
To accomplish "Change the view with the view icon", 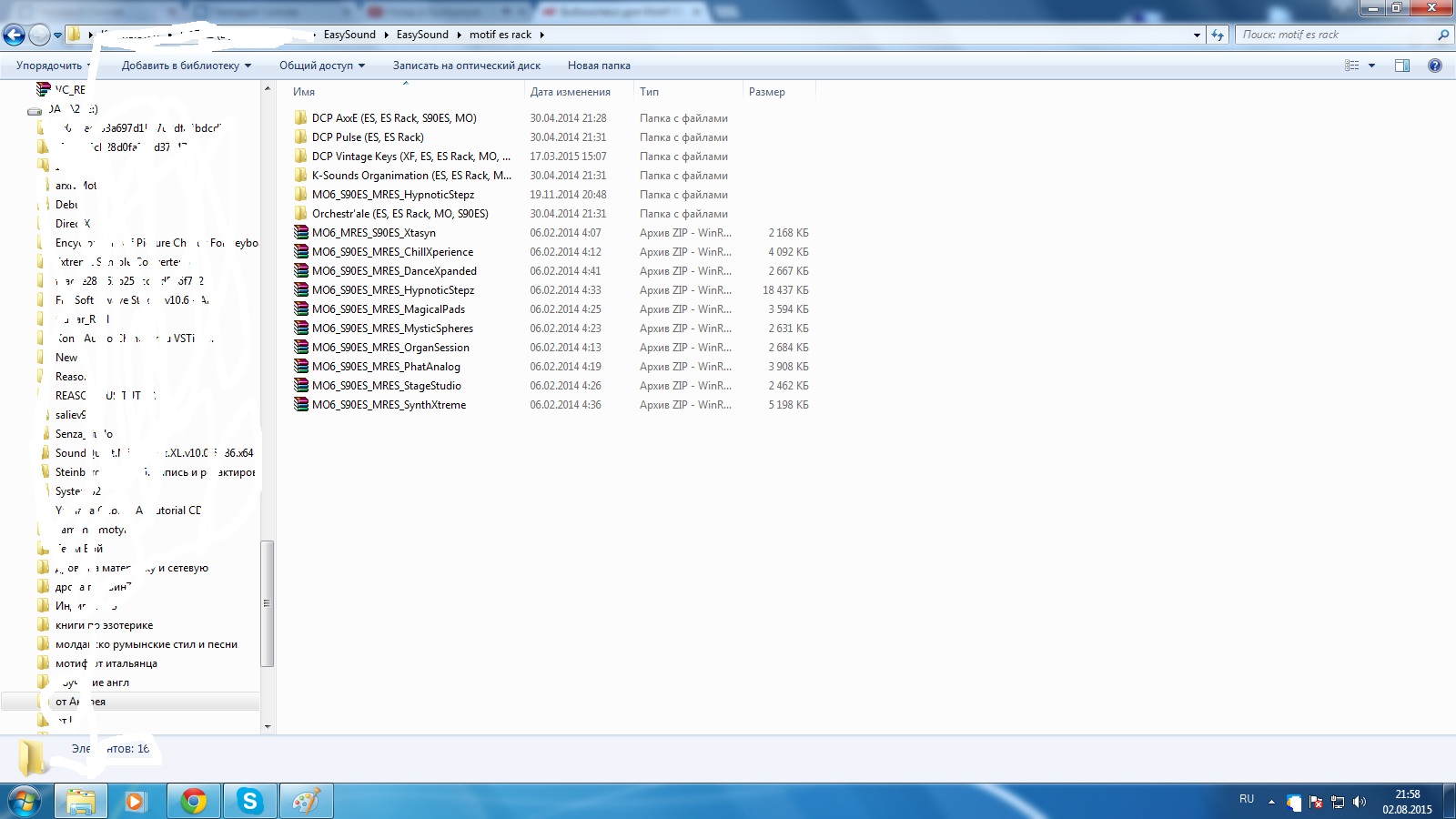I will click(1352, 66).
